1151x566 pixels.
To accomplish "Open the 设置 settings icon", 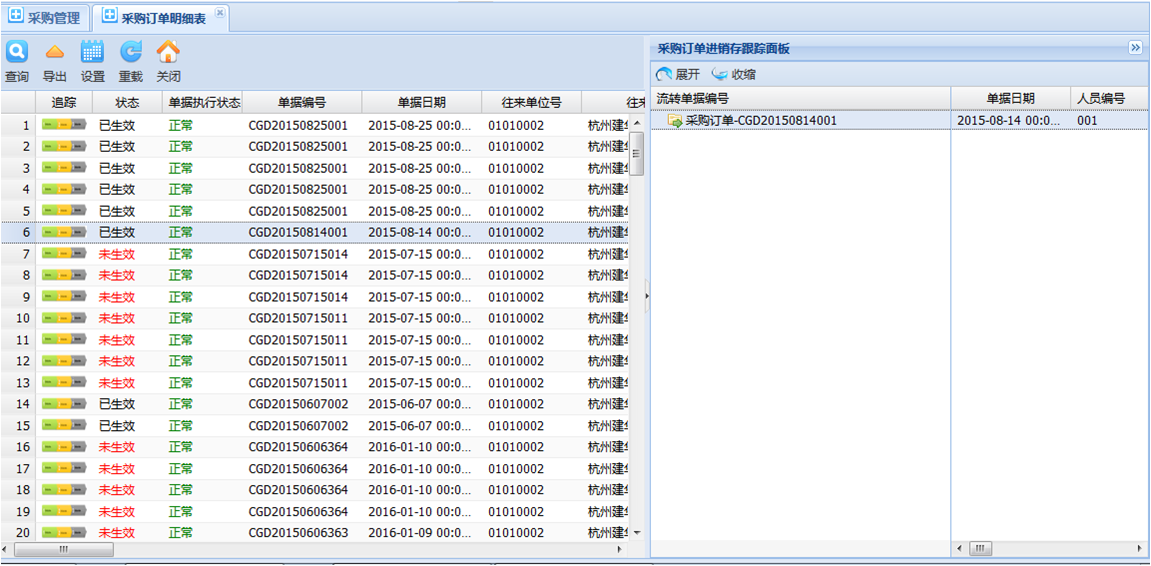I will point(93,52).
